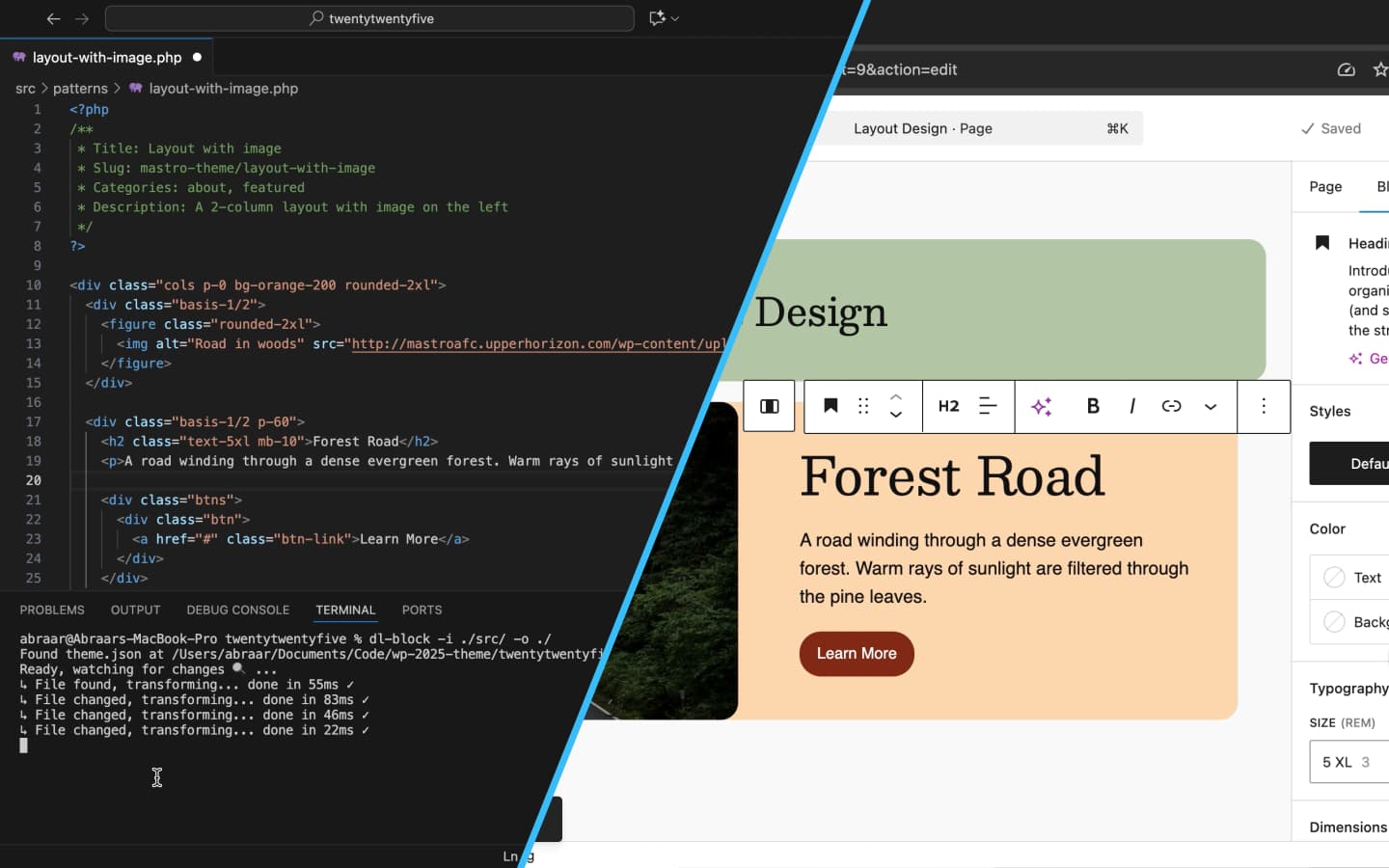Switch to the OUTPUT panel tab
The height and width of the screenshot is (868, 1389).
tap(135, 610)
